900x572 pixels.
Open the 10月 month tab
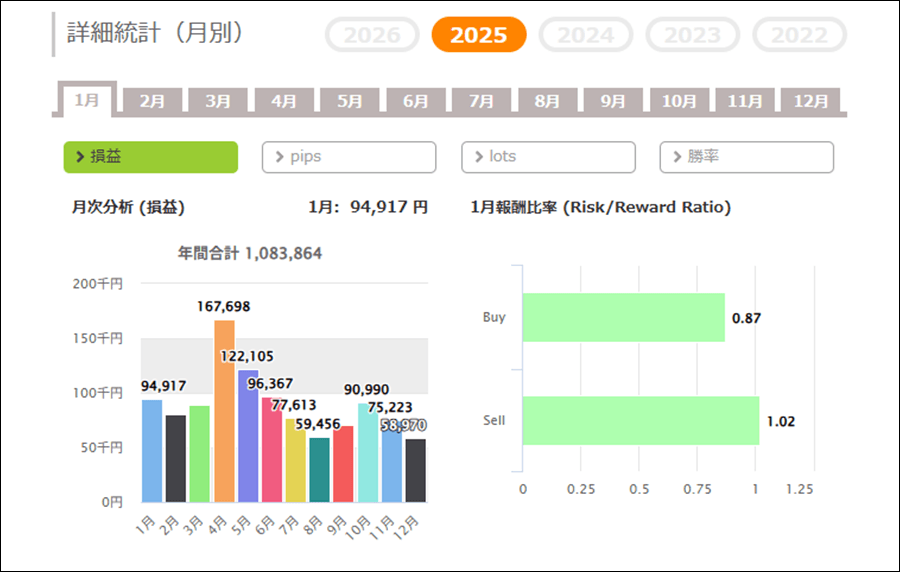(679, 101)
